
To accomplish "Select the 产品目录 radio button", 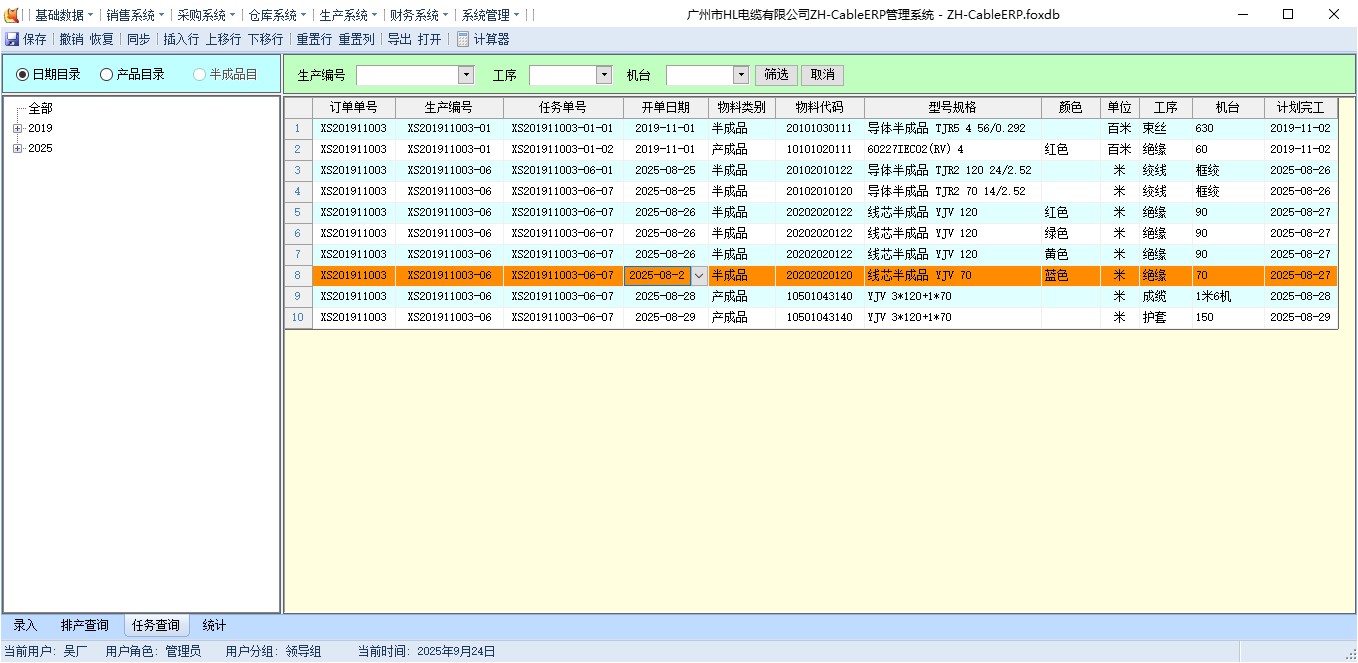I will (x=107, y=75).
